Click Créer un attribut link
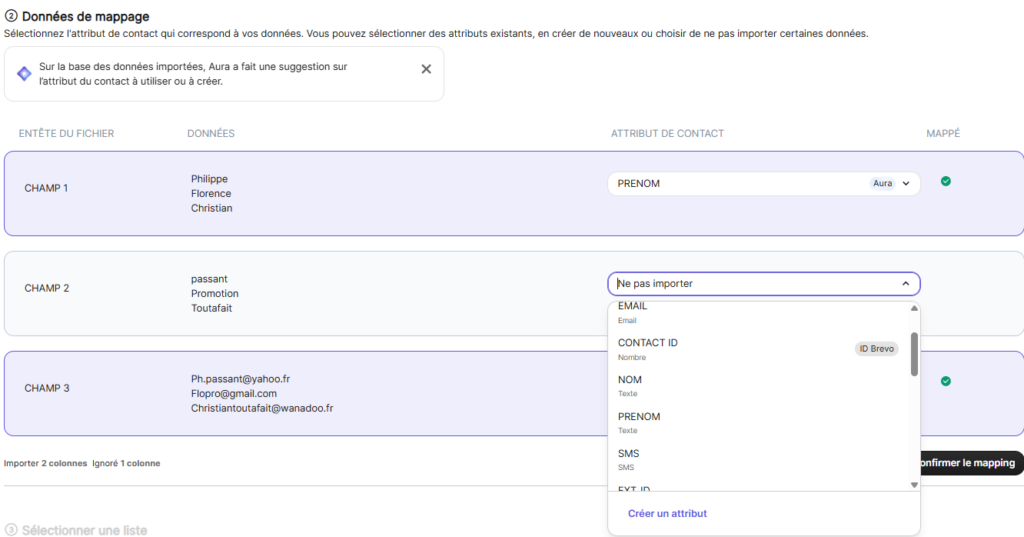Image resolution: width=1024 pixels, height=537 pixels. click(x=667, y=514)
